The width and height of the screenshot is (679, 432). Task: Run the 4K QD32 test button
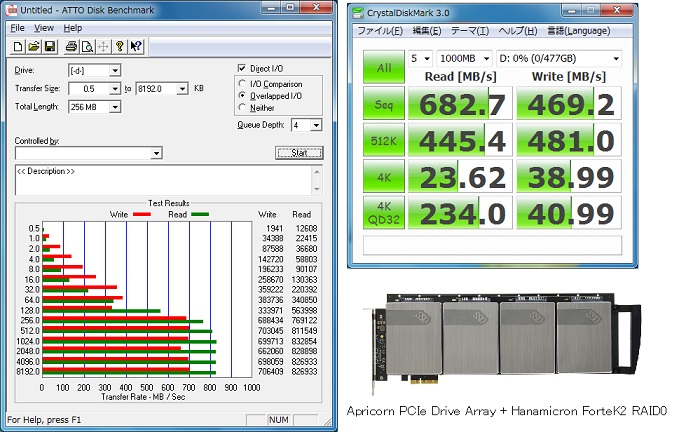pyautogui.click(x=384, y=213)
